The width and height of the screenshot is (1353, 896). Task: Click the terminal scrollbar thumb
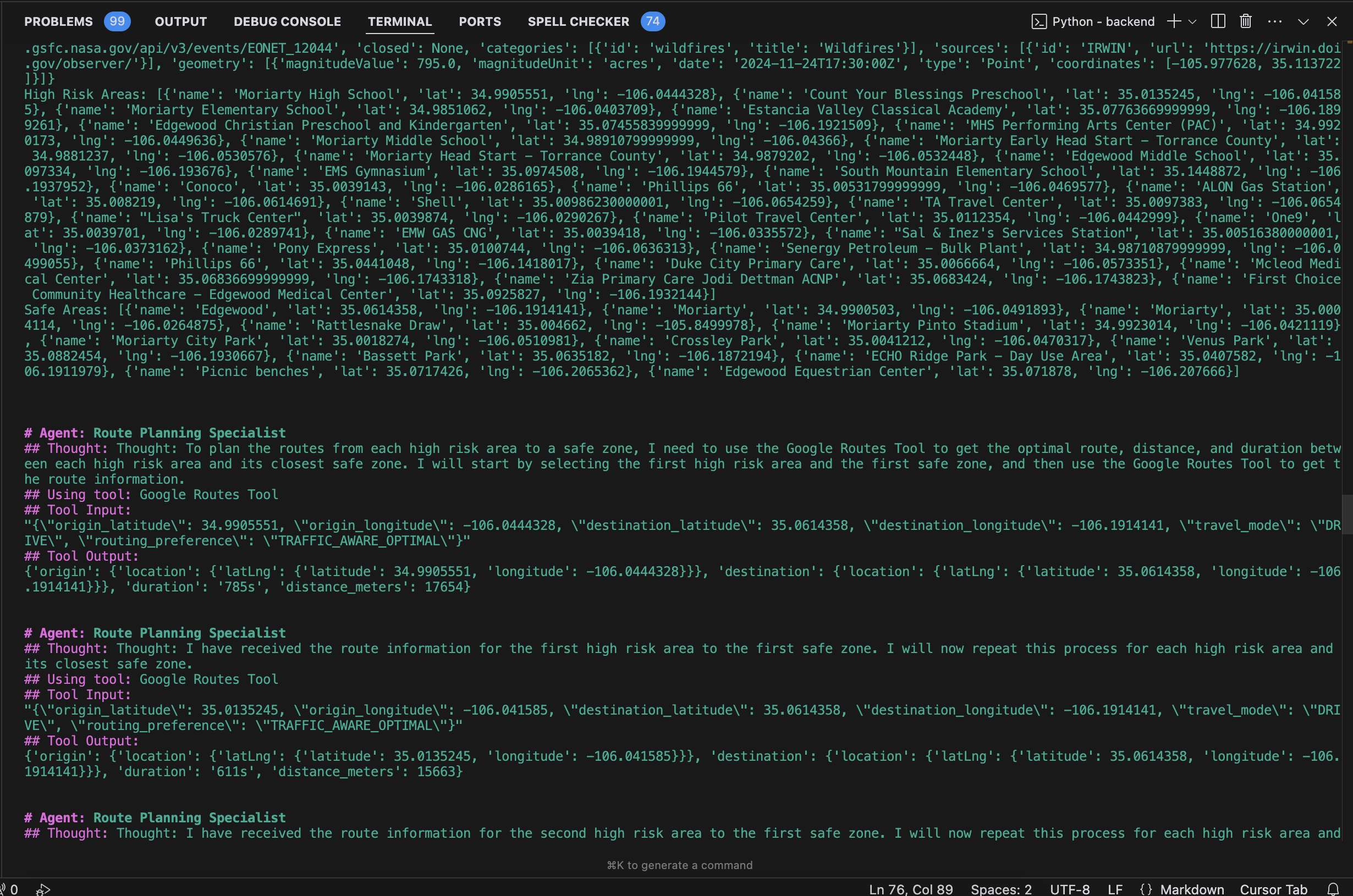1347,515
